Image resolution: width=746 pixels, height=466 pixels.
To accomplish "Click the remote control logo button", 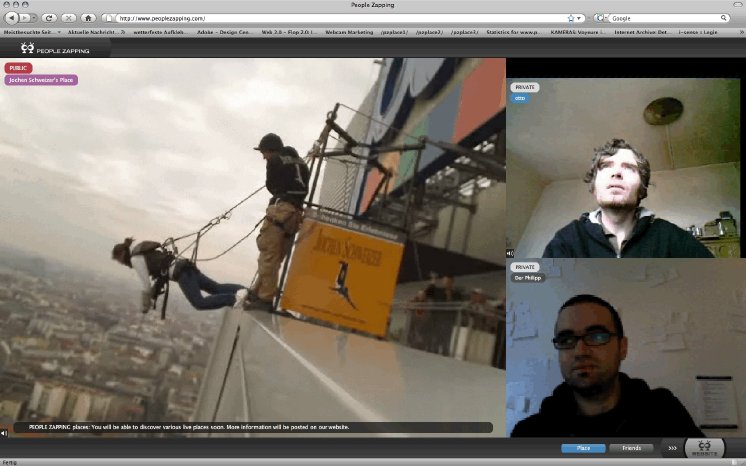I will point(704,447).
